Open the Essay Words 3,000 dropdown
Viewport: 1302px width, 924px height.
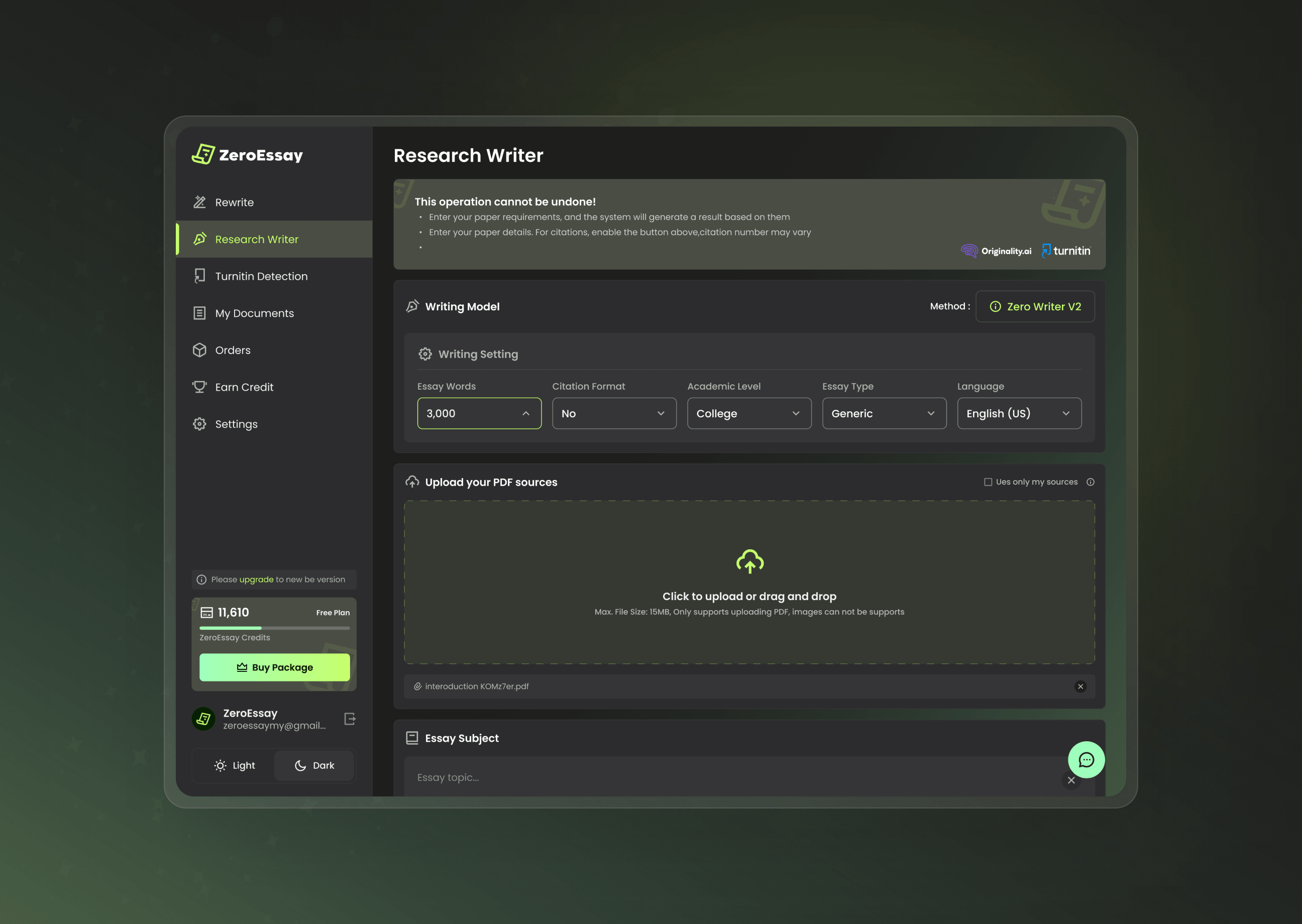(479, 413)
